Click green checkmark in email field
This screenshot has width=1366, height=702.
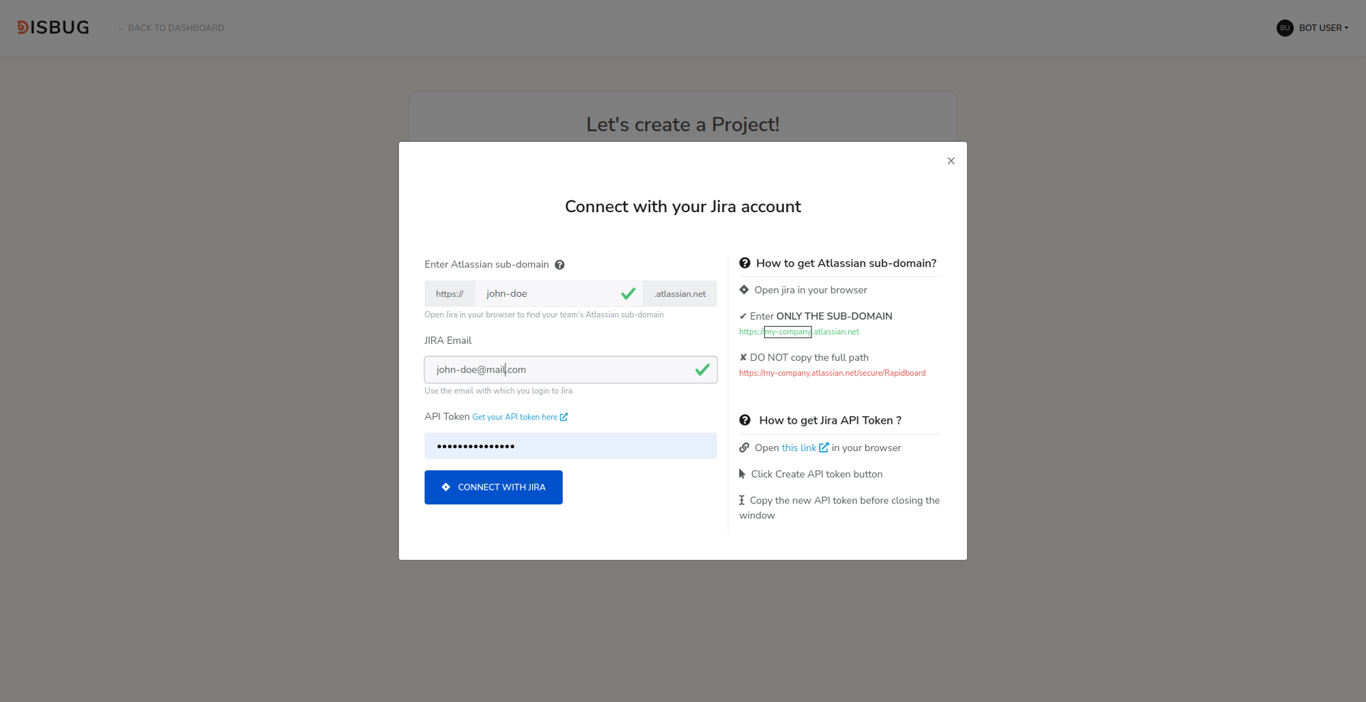click(x=702, y=370)
